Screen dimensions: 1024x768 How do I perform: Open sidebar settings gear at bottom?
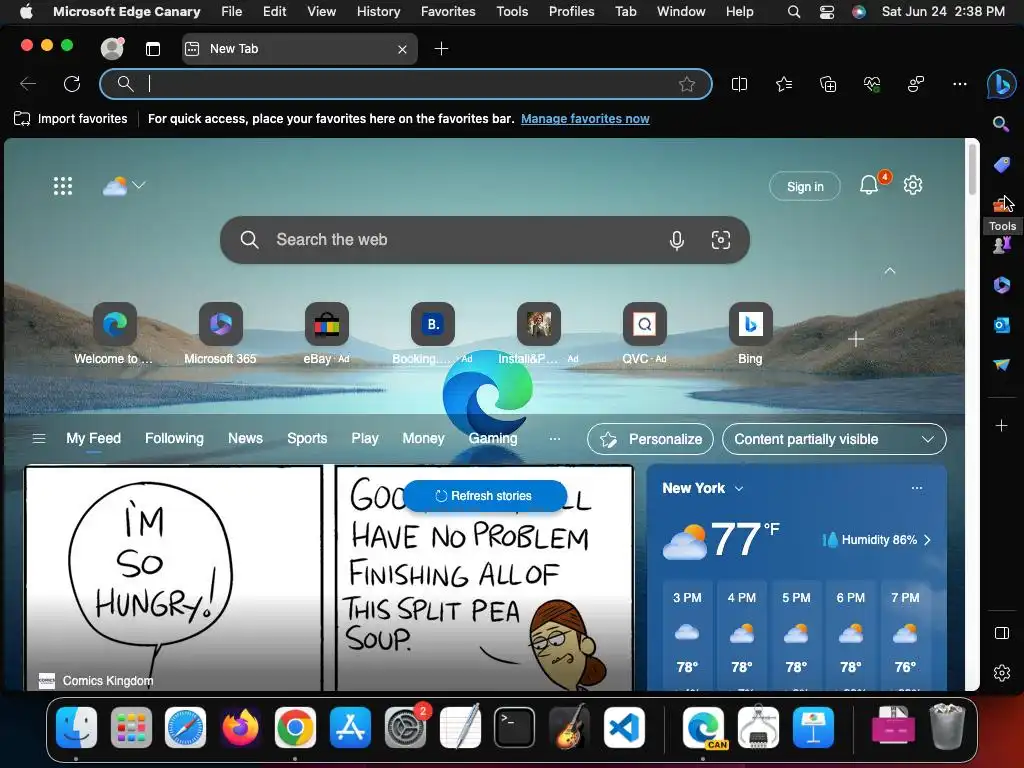click(x=1001, y=673)
